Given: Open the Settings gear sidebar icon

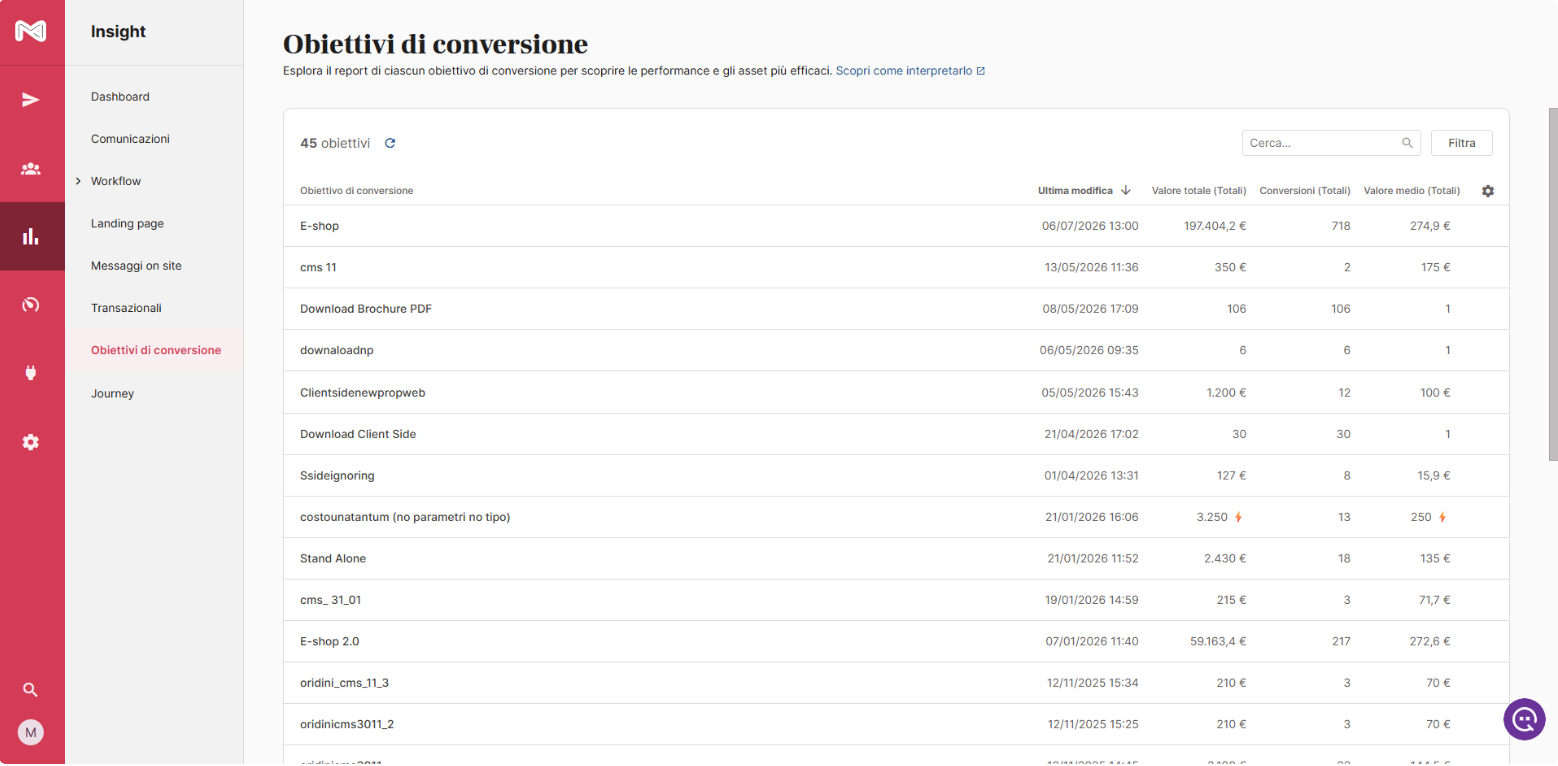Looking at the screenshot, I should (x=31, y=442).
